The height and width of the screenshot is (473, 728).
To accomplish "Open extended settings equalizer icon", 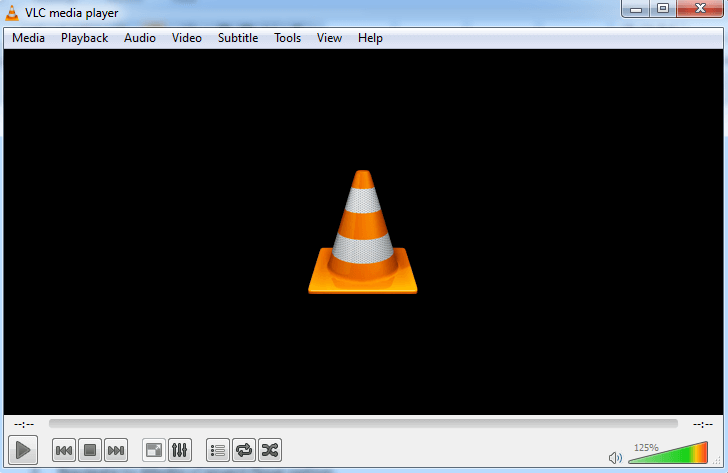I will click(x=180, y=450).
